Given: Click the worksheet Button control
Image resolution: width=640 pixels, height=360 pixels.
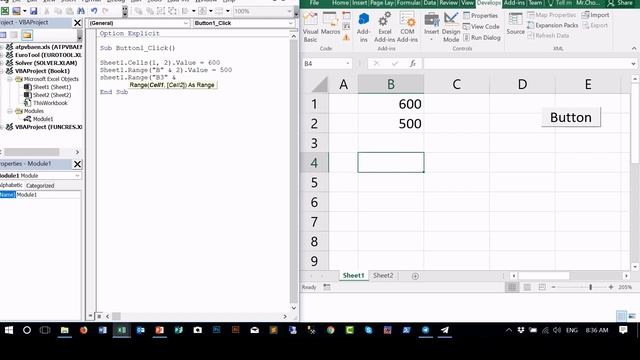Looking at the screenshot, I should click(x=571, y=117).
